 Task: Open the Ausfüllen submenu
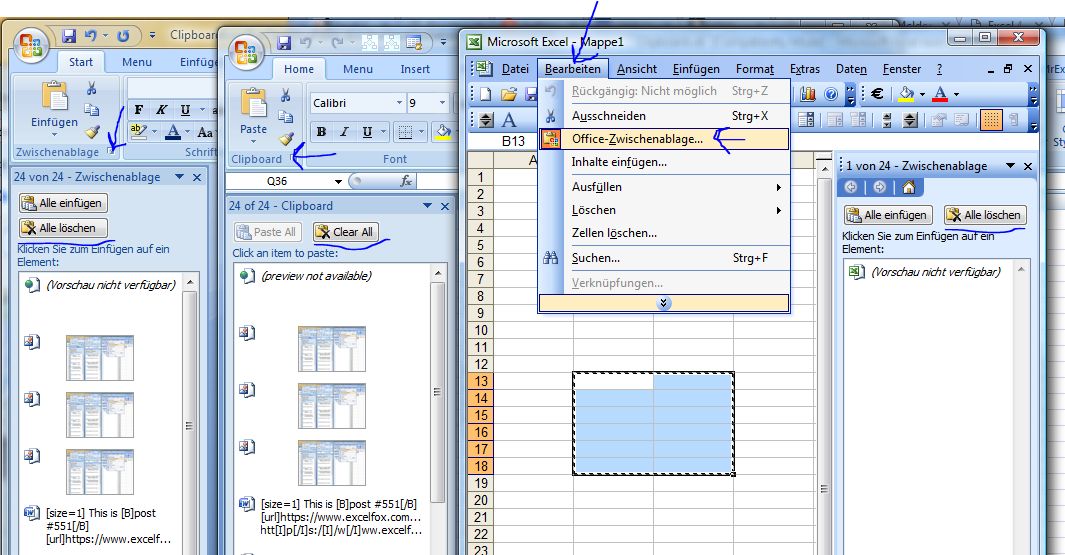[664, 187]
